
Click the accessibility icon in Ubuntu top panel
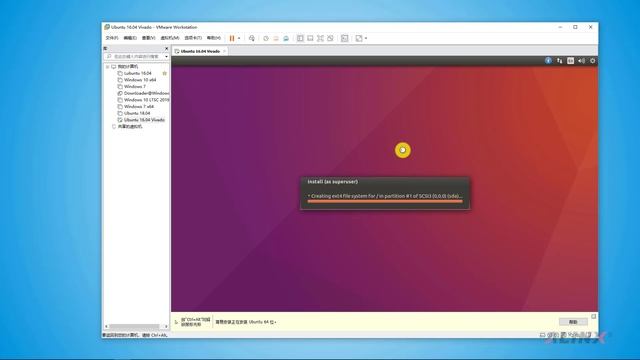point(548,61)
